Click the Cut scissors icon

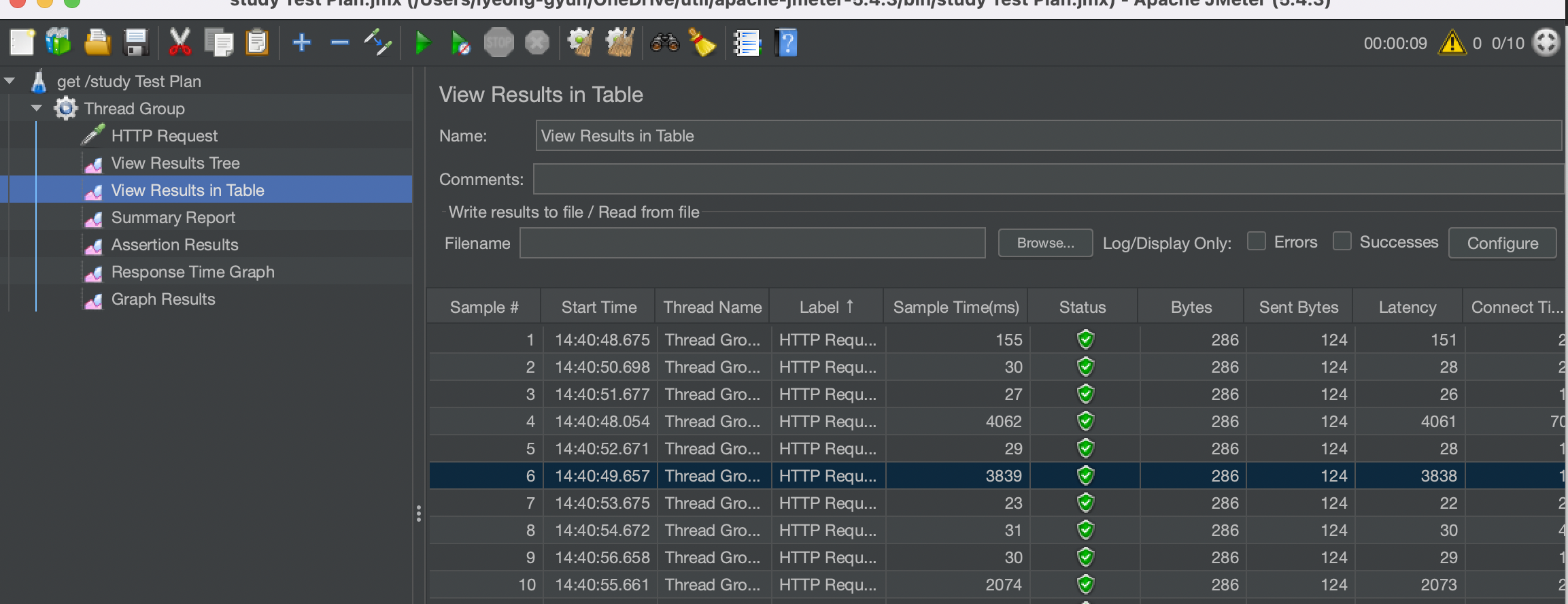pos(180,44)
